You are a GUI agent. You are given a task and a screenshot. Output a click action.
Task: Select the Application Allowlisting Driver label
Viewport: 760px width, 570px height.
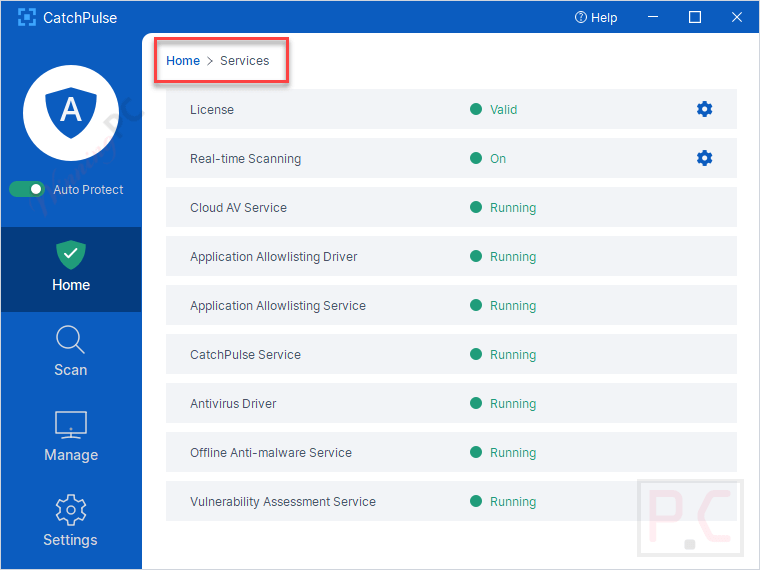[x=273, y=257]
